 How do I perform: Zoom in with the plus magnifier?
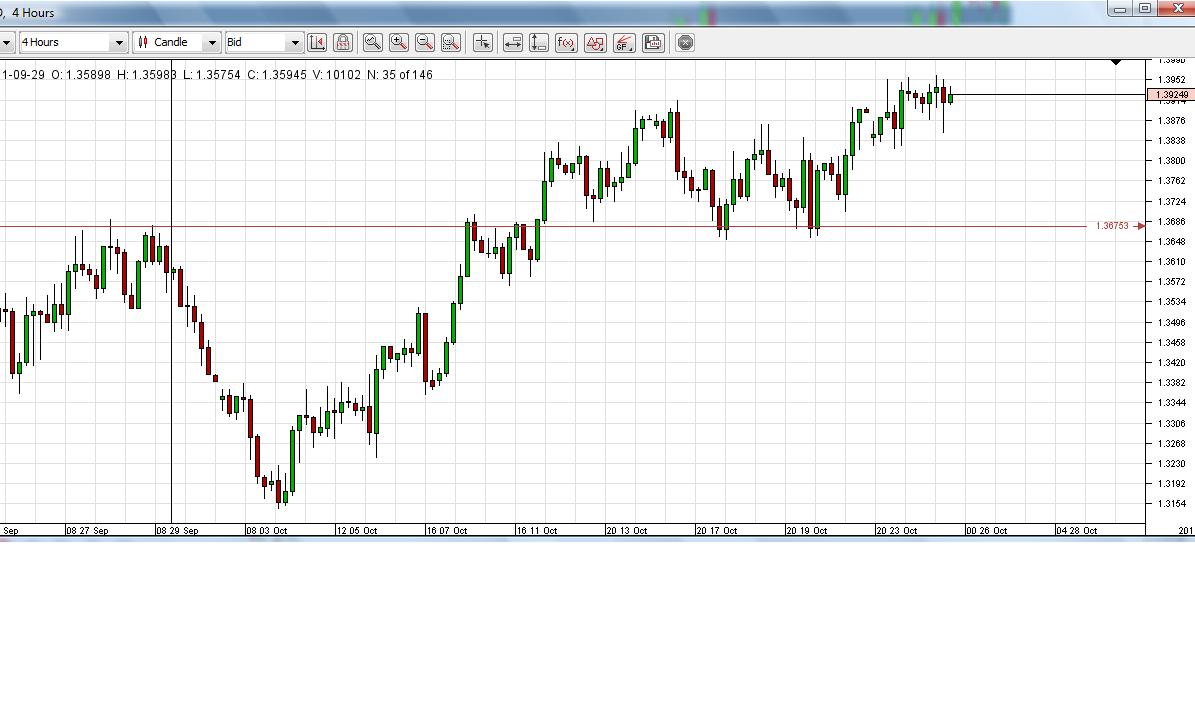click(399, 43)
